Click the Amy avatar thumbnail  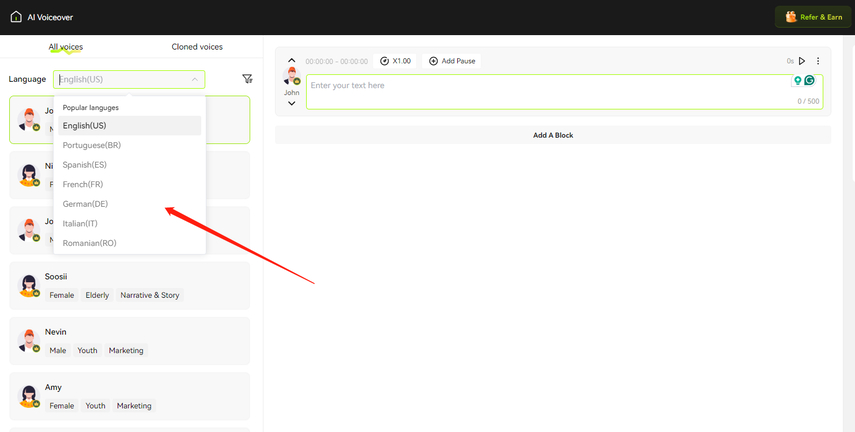tap(29, 396)
